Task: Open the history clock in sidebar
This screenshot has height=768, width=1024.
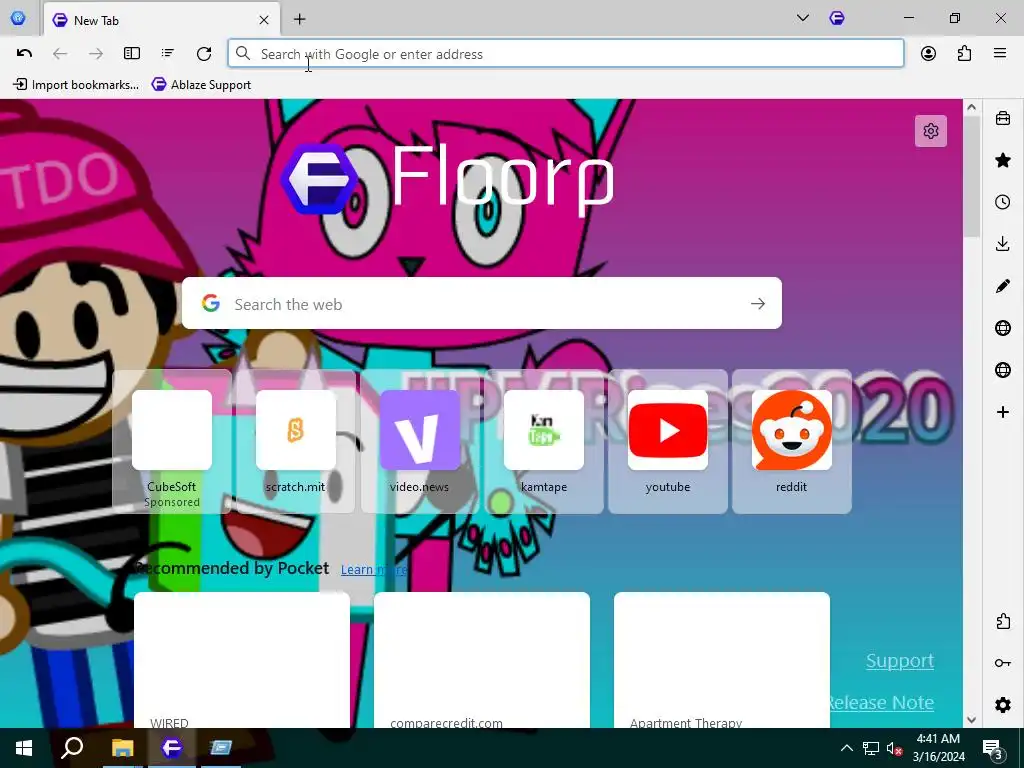Action: point(1003,202)
